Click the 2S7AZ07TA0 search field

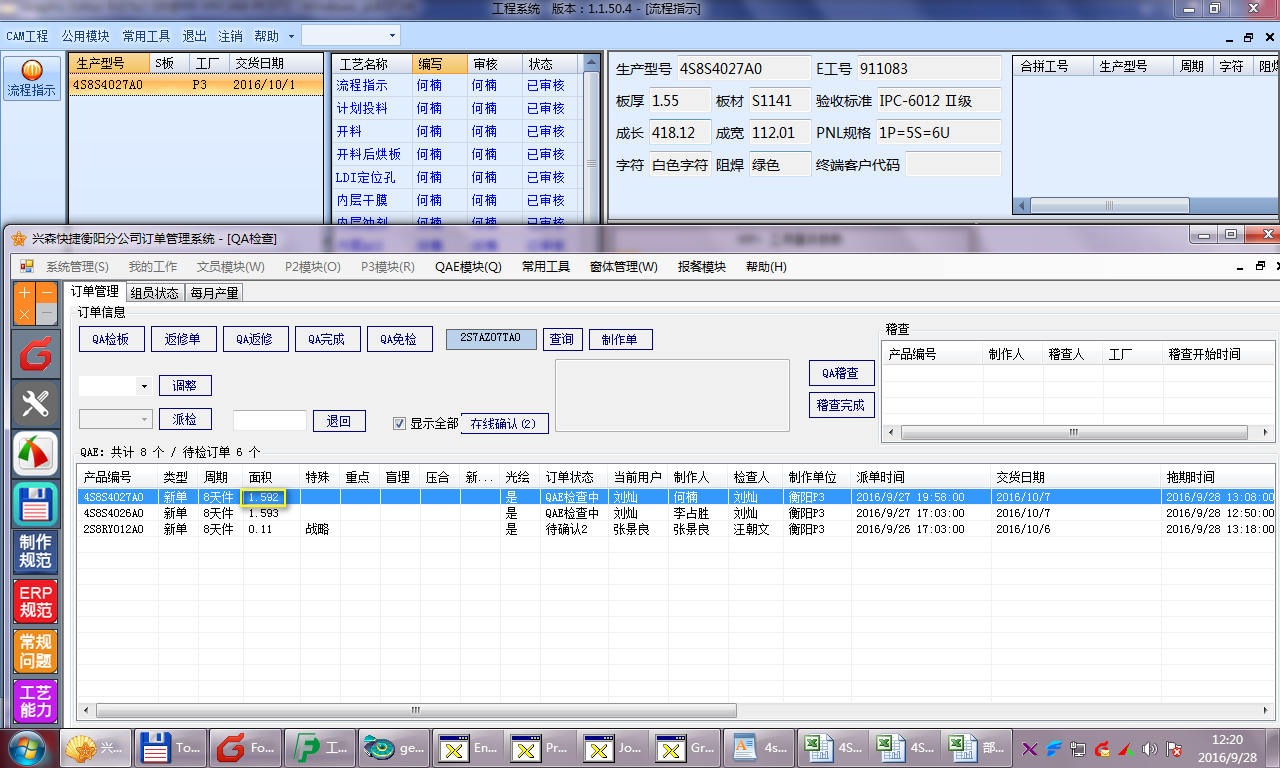click(x=491, y=339)
